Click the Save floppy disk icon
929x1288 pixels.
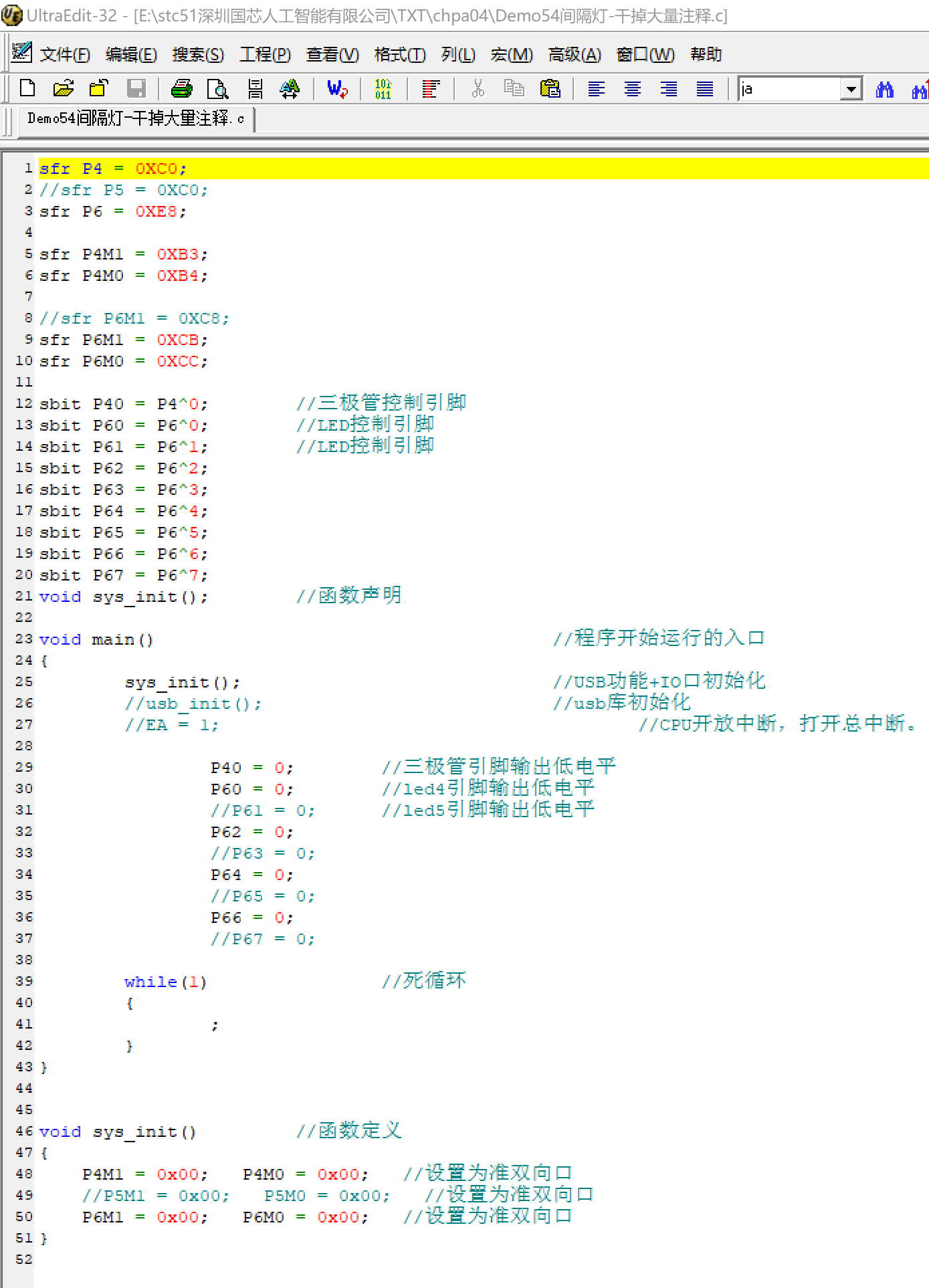point(136,88)
